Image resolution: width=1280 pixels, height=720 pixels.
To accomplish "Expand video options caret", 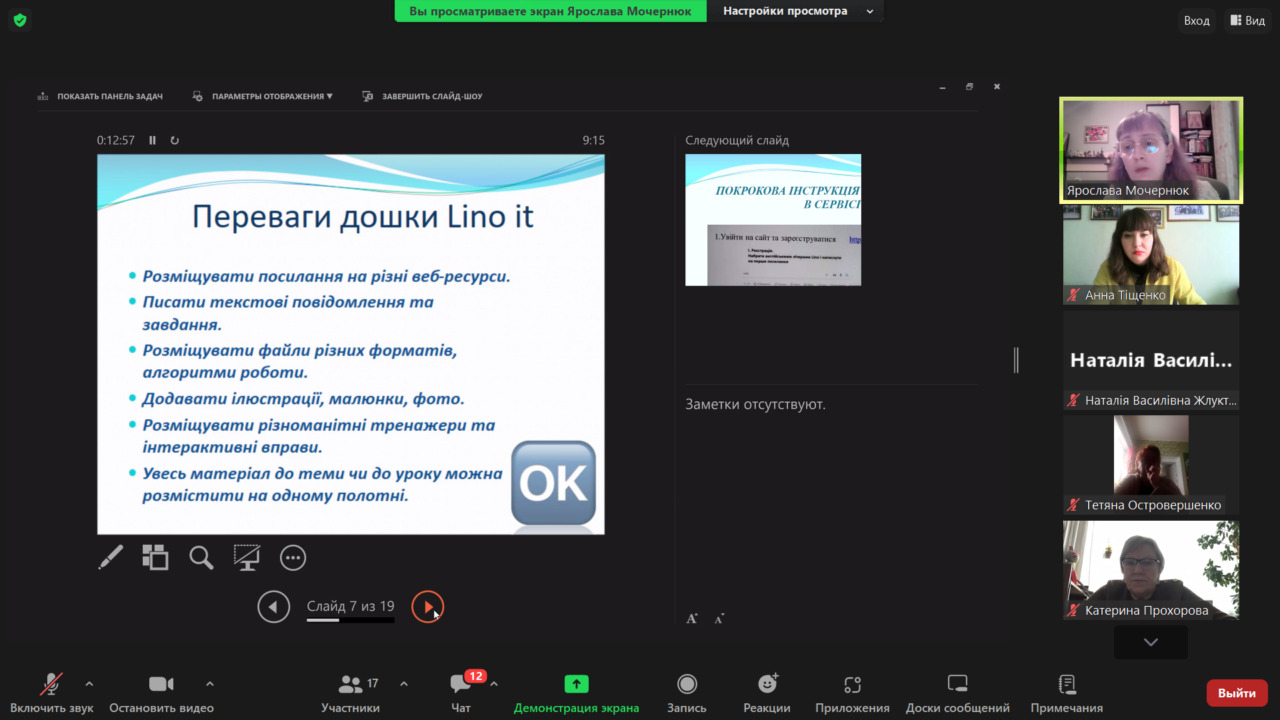I will (x=209, y=684).
